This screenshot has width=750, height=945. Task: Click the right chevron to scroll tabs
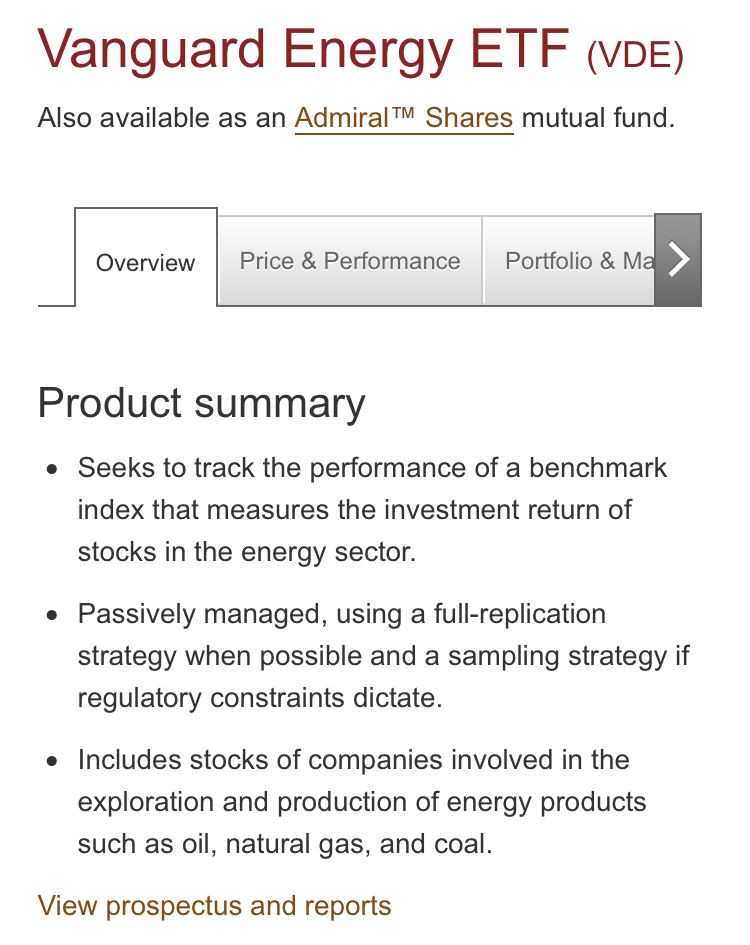[678, 260]
